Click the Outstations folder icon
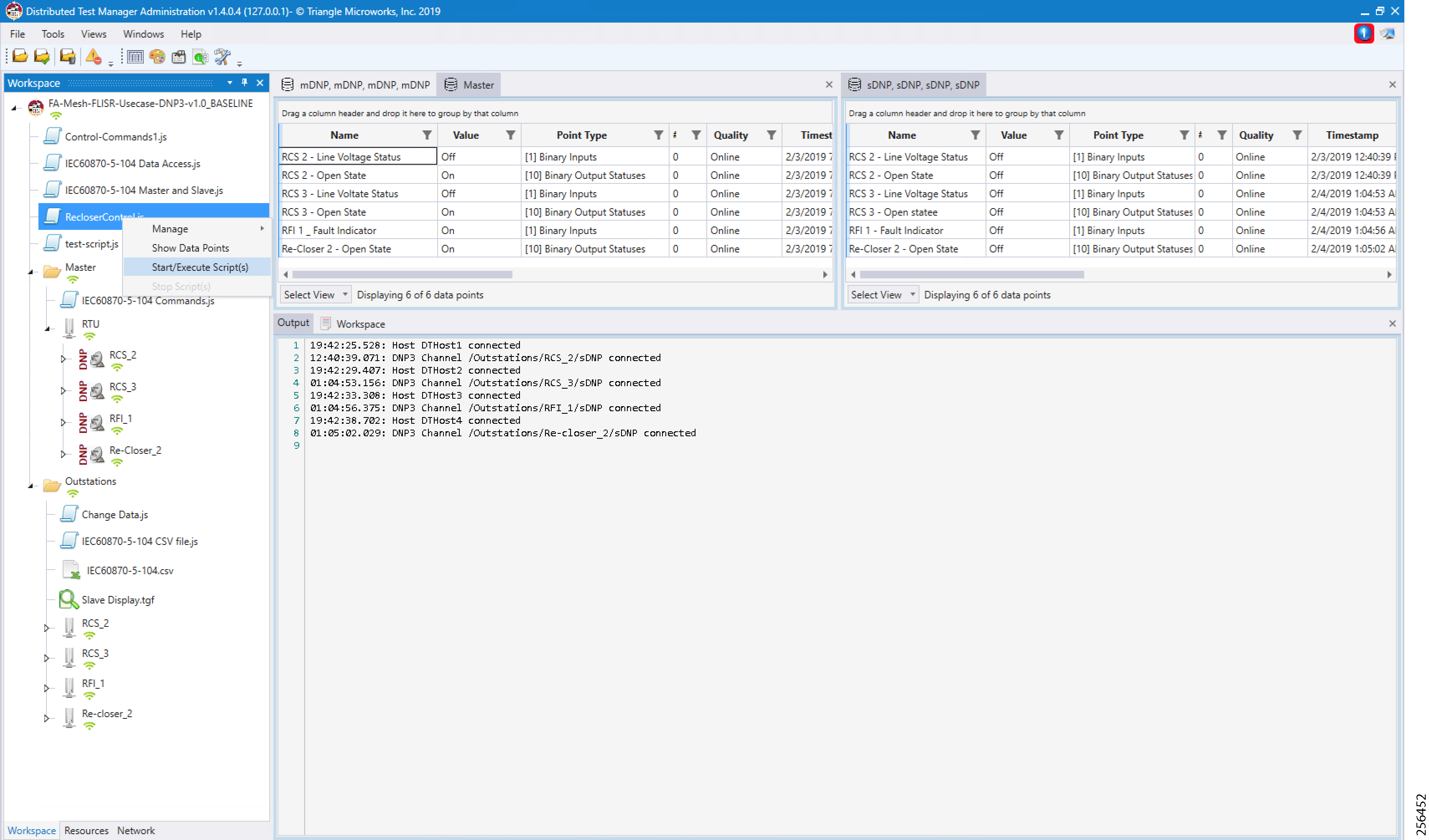 (x=52, y=486)
